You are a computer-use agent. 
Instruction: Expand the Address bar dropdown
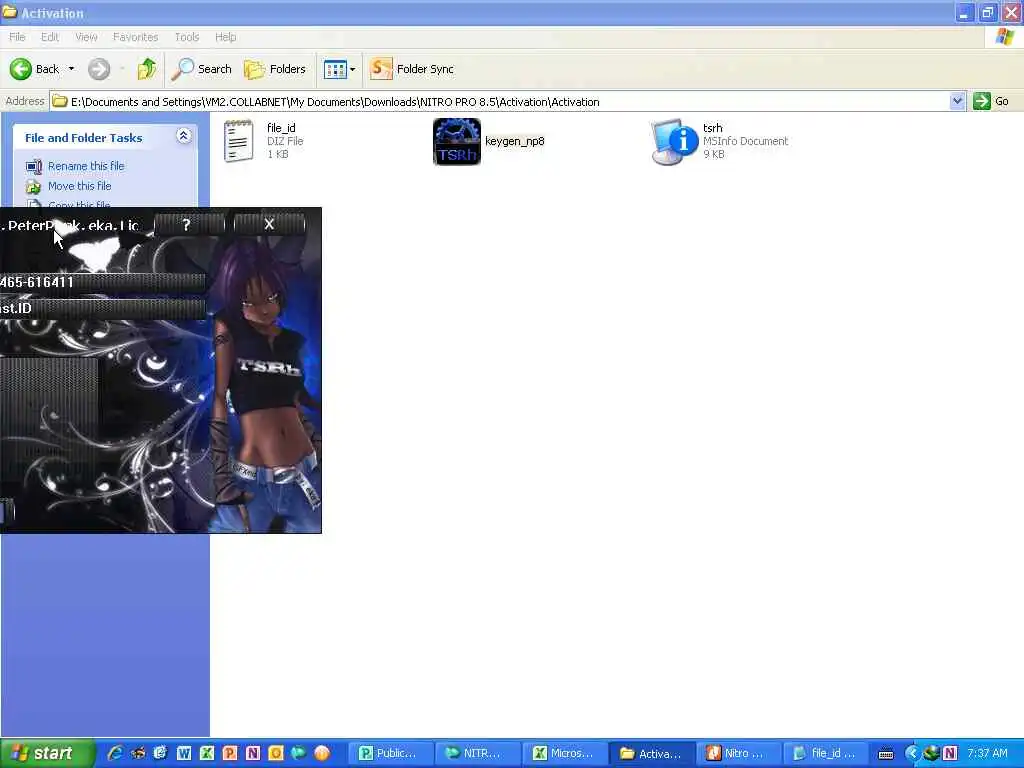pos(957,101)
